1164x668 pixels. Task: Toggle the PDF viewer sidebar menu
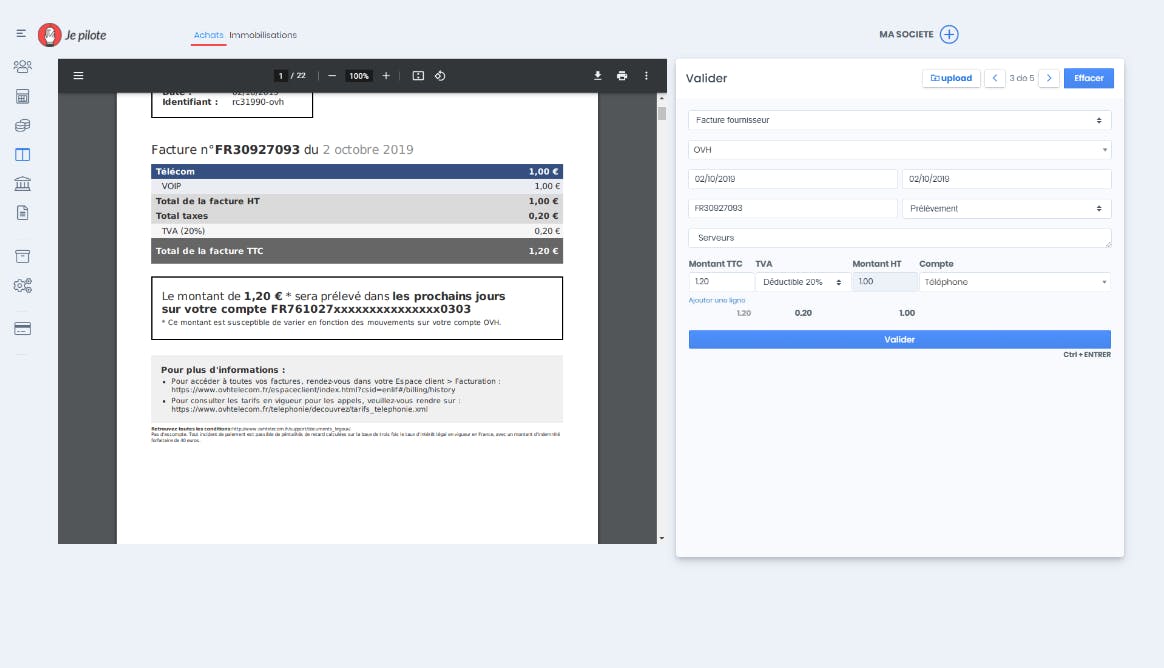[x=78, y=76]
